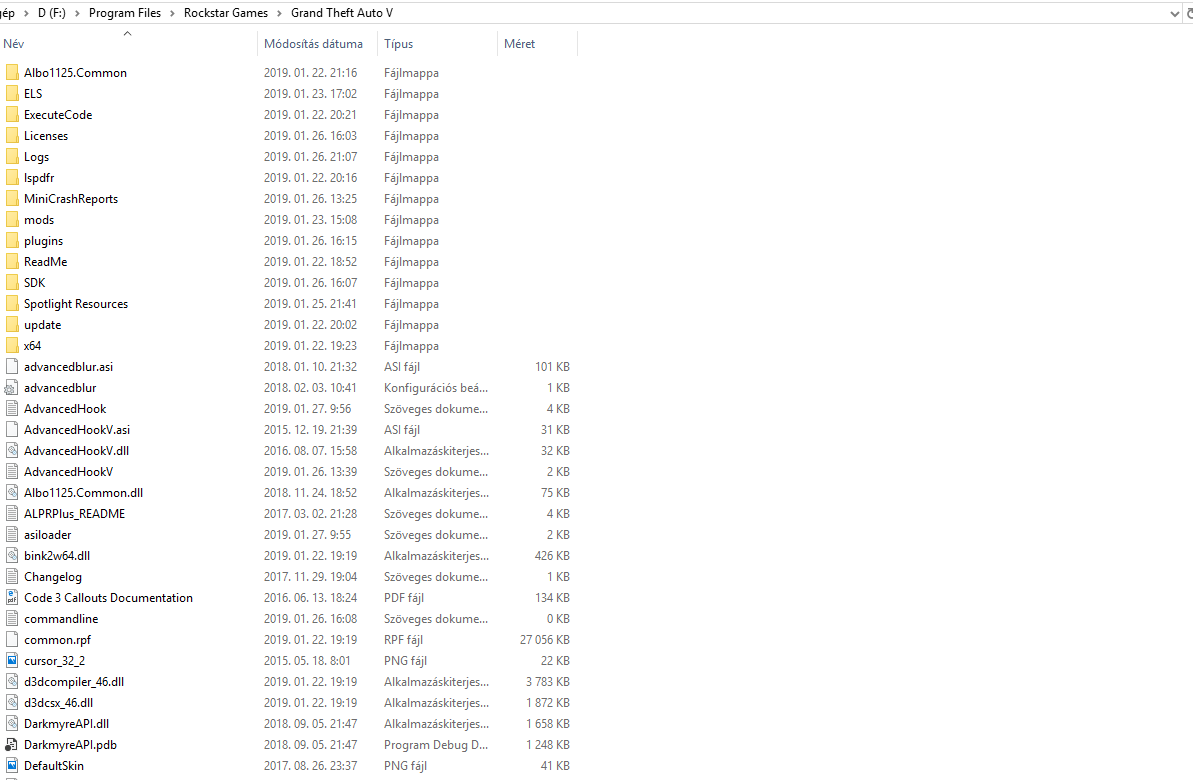Click the common.rpf file icon
This screenshot has height=780, width=1193.
tap(11, 640)
